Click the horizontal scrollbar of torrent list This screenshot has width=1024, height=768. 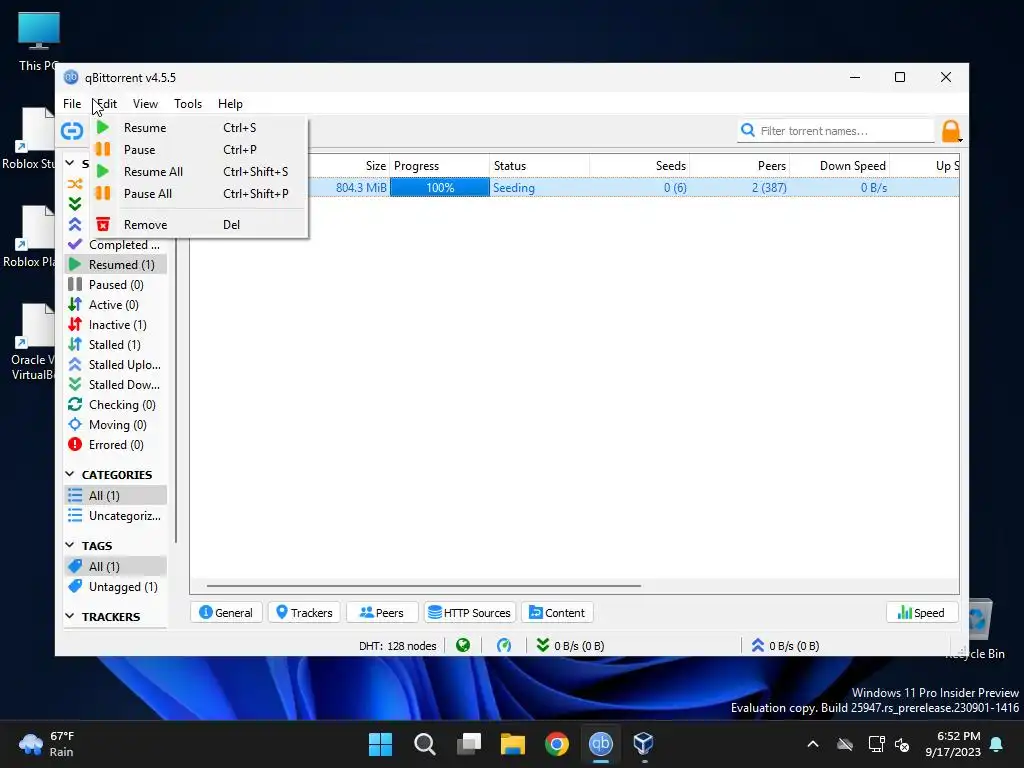point(424,586)
